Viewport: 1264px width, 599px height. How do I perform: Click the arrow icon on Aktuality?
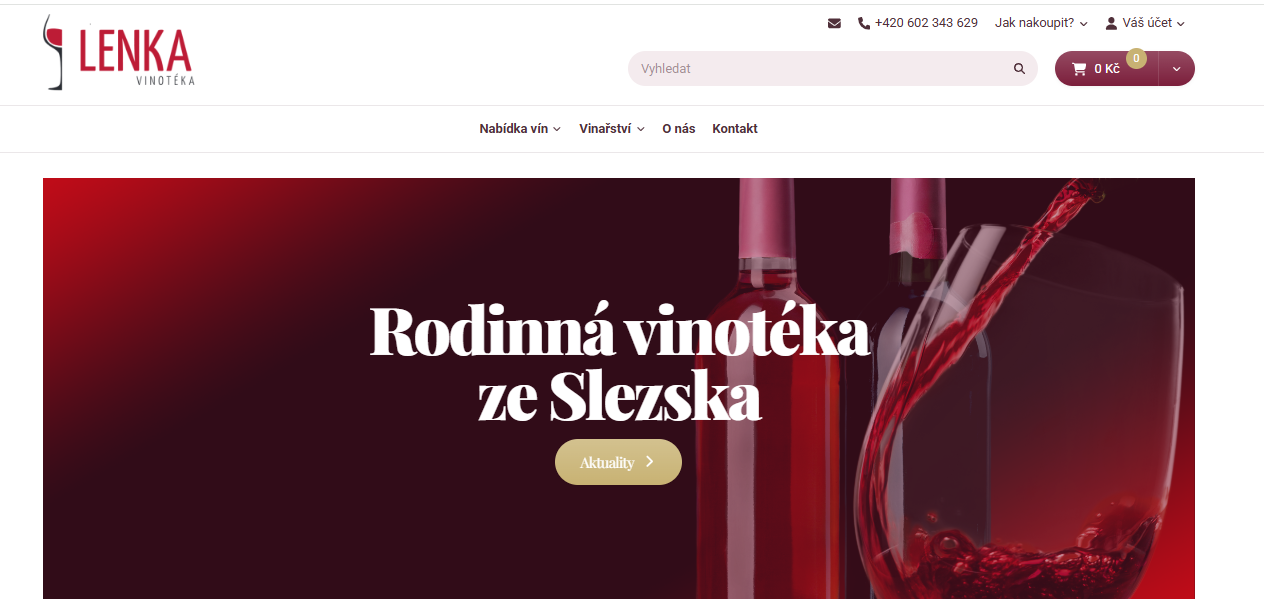point(649,462)
